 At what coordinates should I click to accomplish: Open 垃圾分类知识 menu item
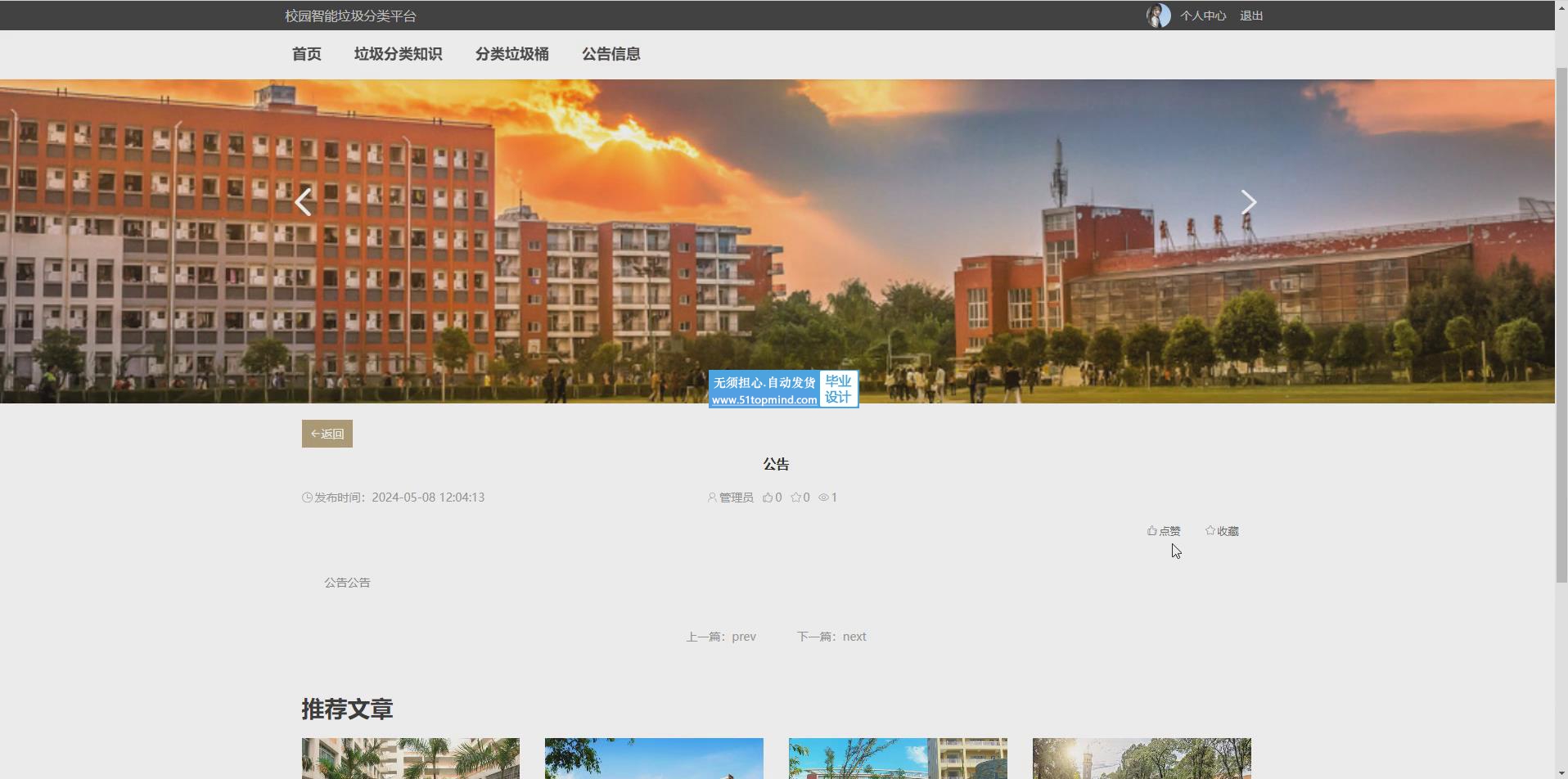(399, 54)
